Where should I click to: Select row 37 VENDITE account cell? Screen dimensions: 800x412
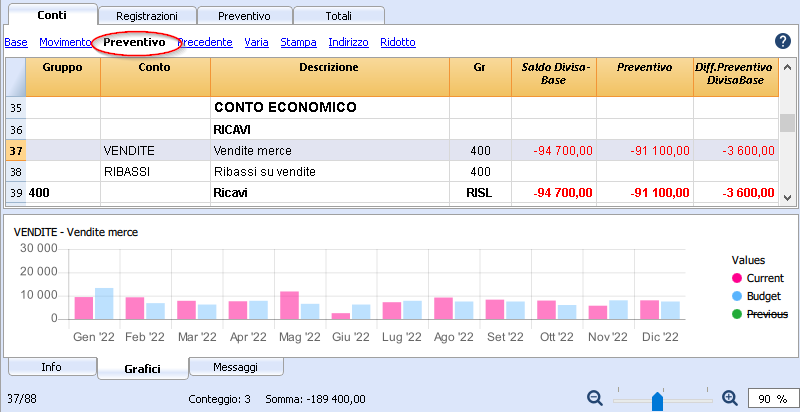[155, 151]
